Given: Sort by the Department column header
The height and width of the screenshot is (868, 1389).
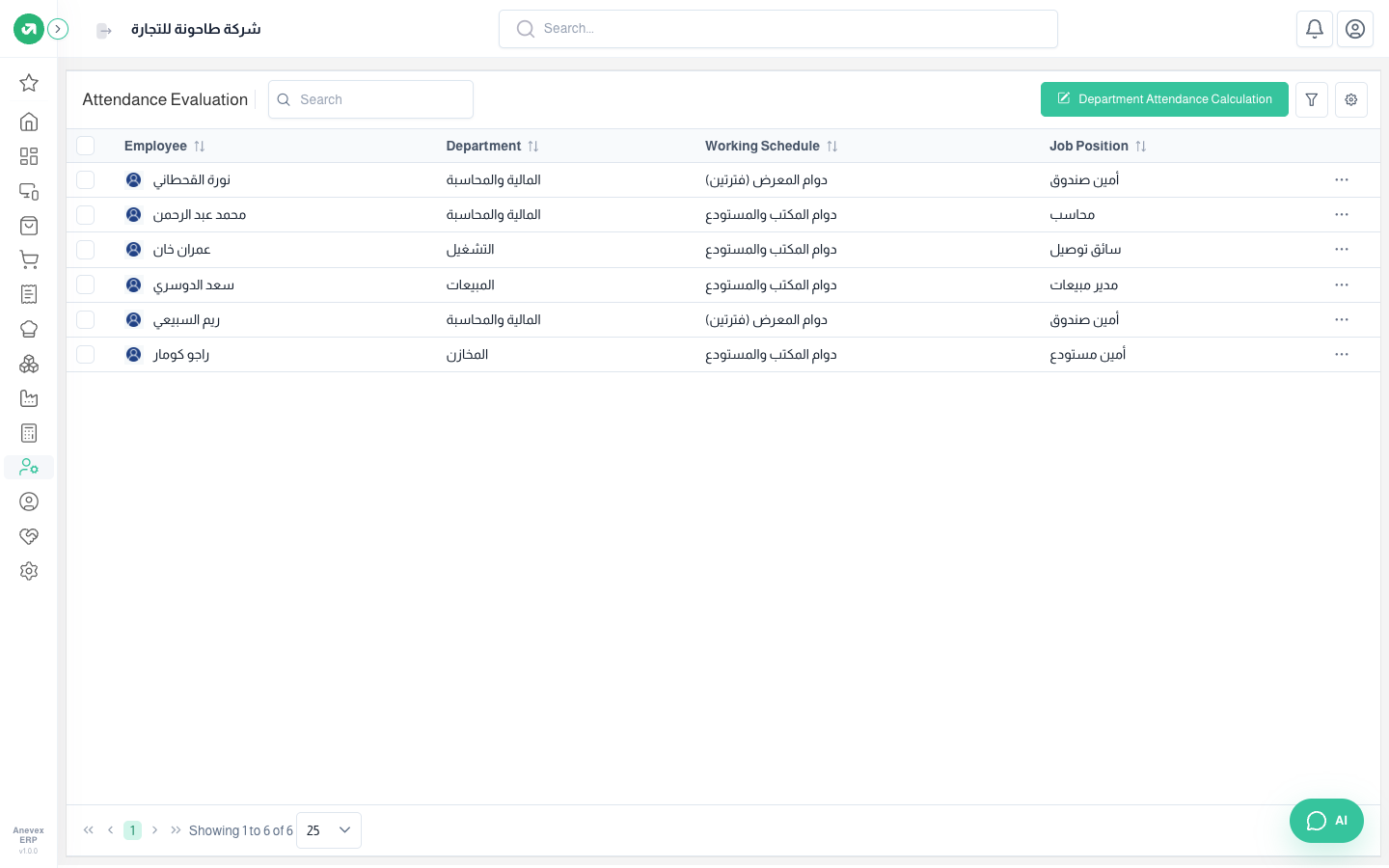Looking at the screenshot, I should tap(492, 146).
